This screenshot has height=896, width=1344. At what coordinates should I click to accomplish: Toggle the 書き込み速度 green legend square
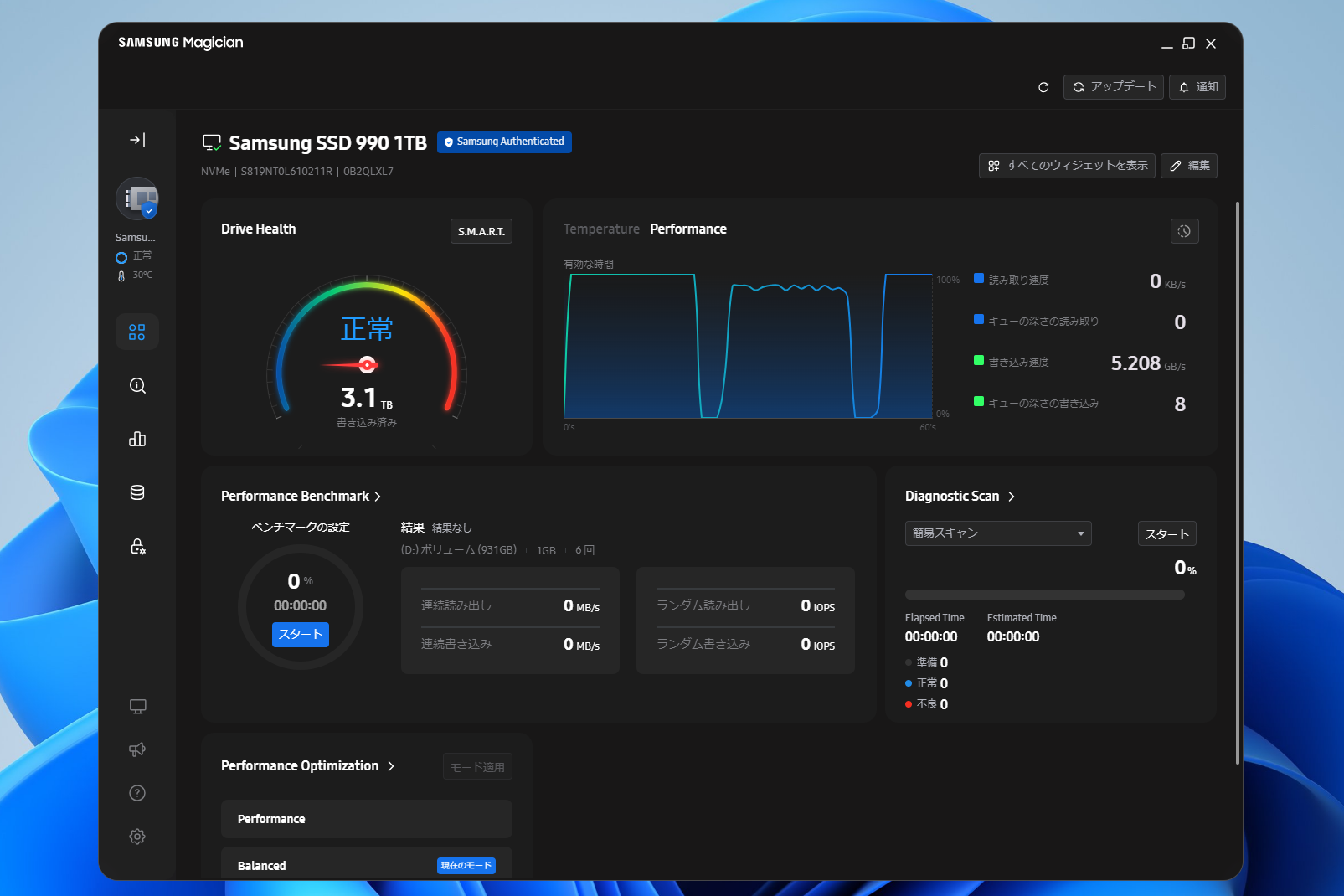(x=979, y=360)
